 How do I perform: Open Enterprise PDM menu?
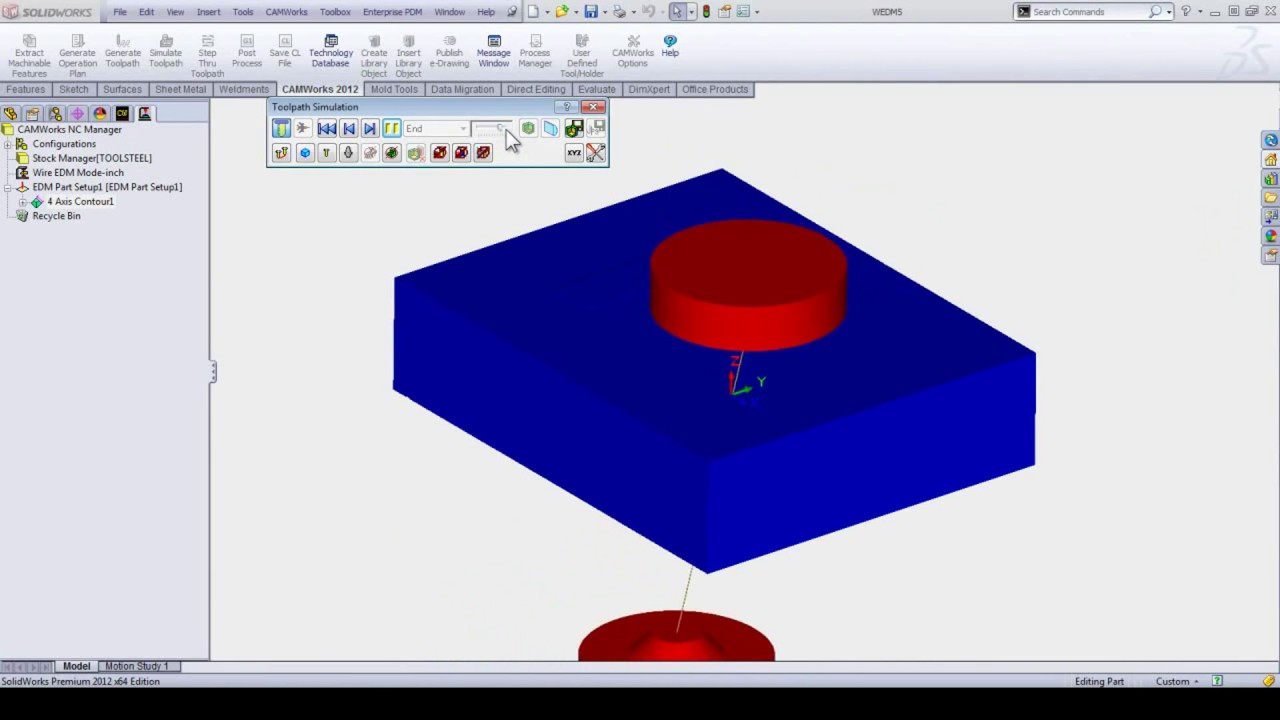coord(392,12)
